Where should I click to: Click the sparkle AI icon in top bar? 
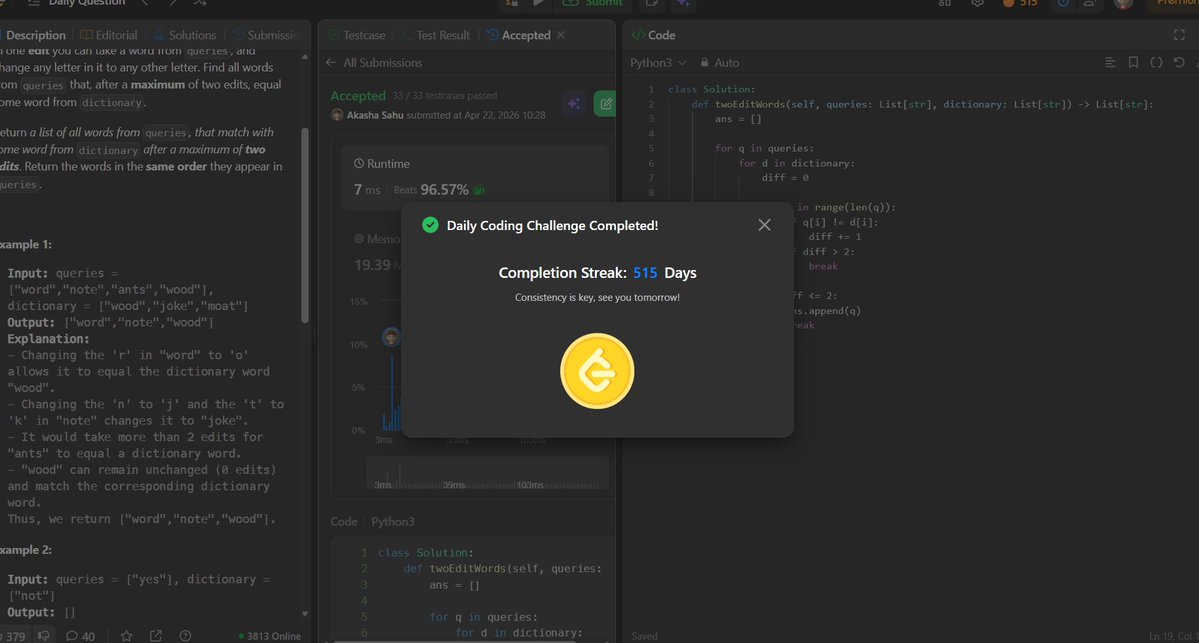point(683,3)
